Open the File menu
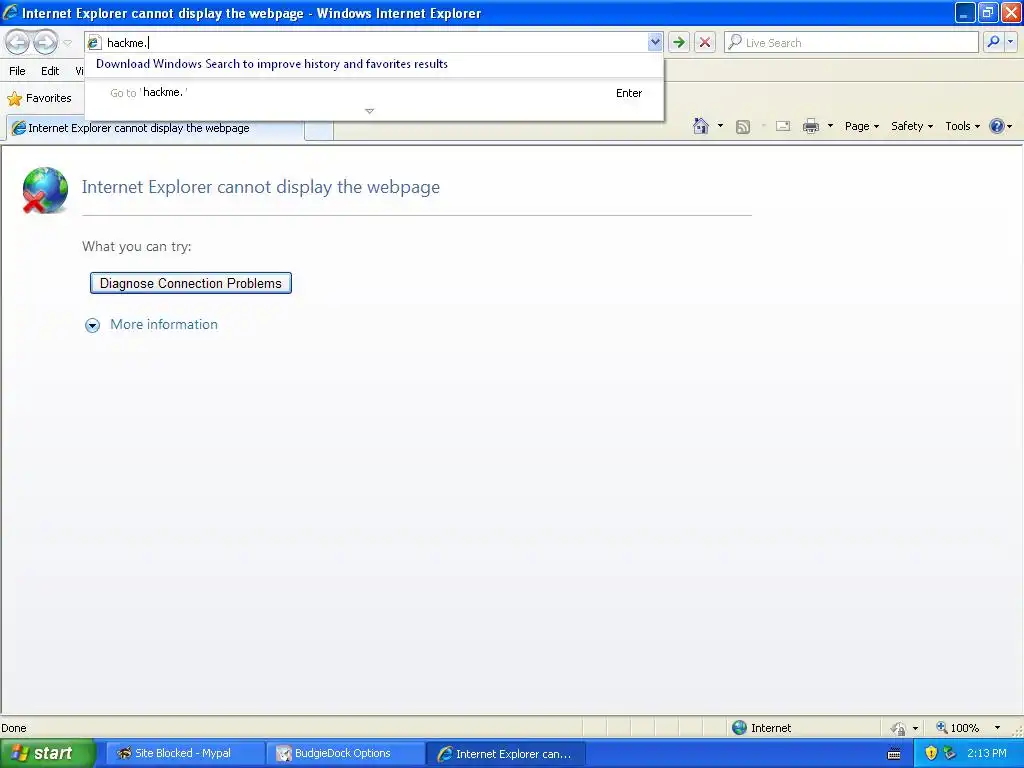 17,71
